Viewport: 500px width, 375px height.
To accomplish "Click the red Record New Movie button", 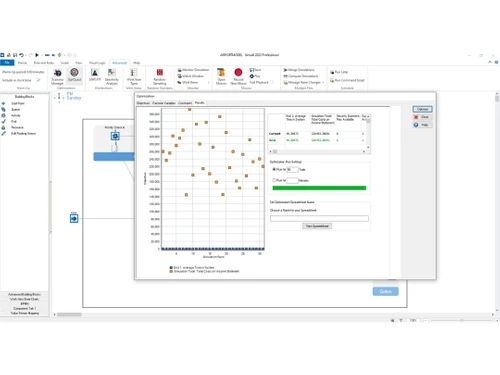I will click(x=238, y=76).
